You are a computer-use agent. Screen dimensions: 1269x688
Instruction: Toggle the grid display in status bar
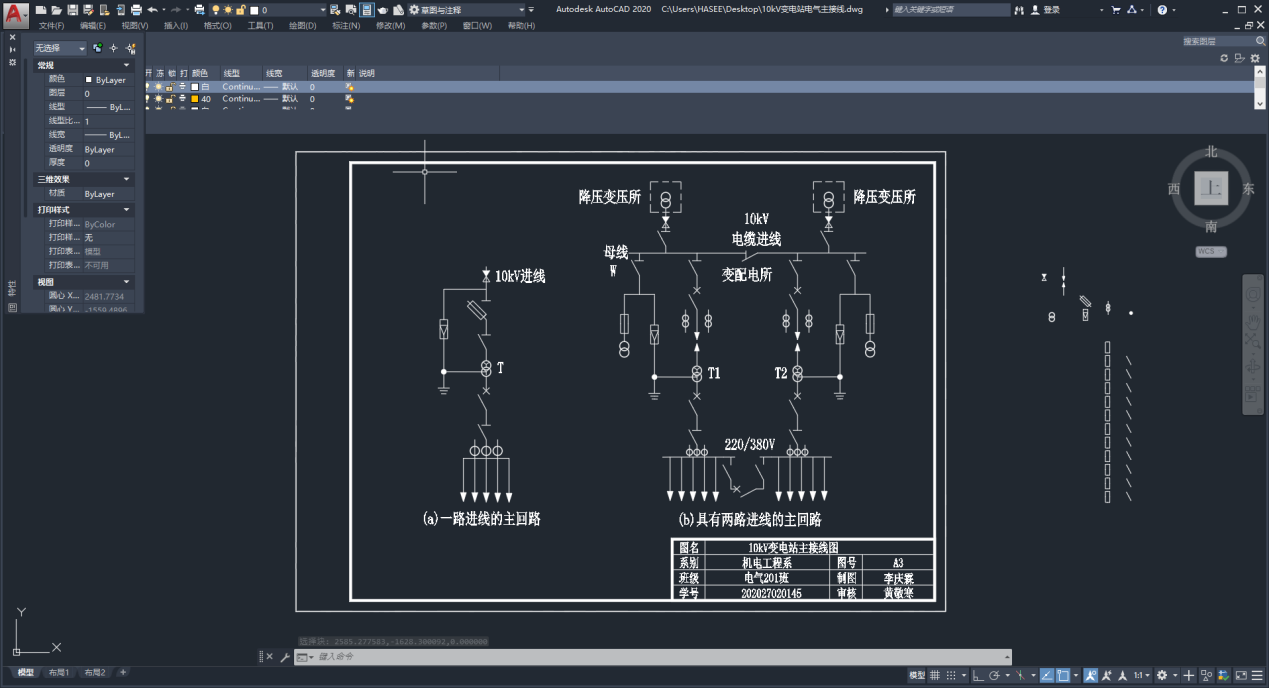(x=934, y=676)
